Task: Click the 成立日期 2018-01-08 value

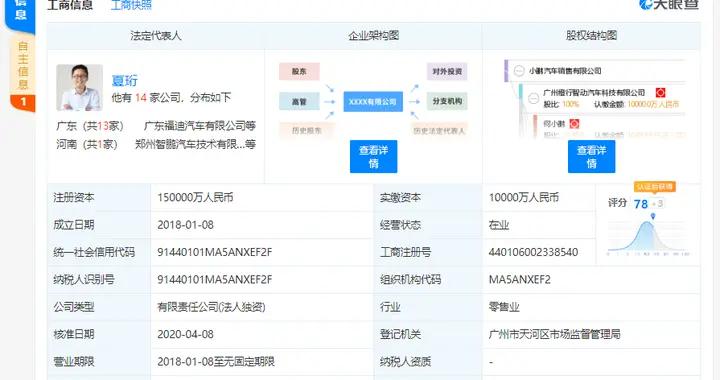Action: pyautogui.click(x=185, y=225)
